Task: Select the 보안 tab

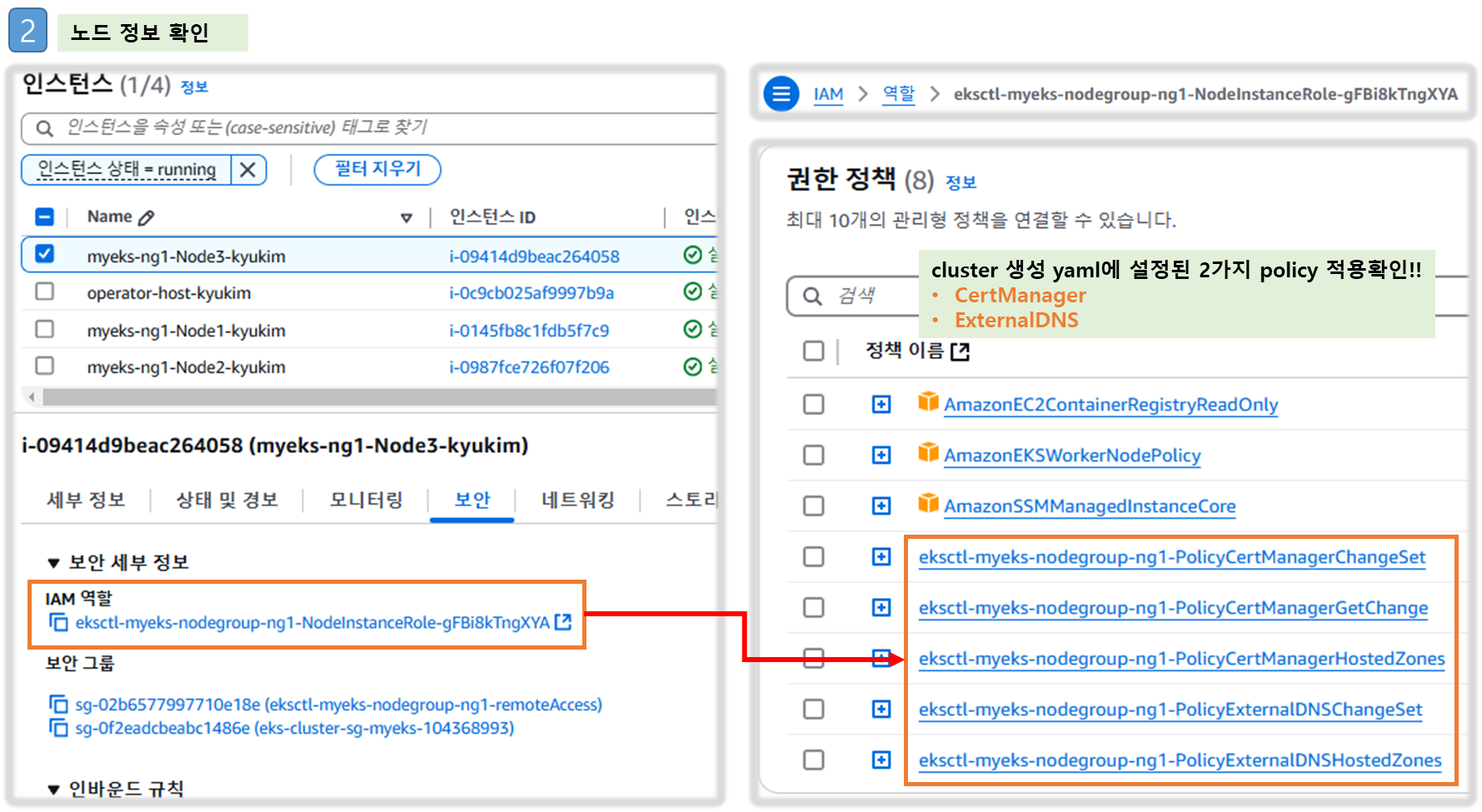Action: (472, 500)
